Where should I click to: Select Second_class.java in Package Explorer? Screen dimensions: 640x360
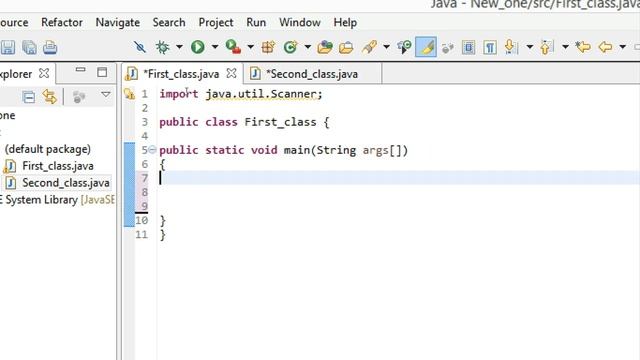[66, 183]
